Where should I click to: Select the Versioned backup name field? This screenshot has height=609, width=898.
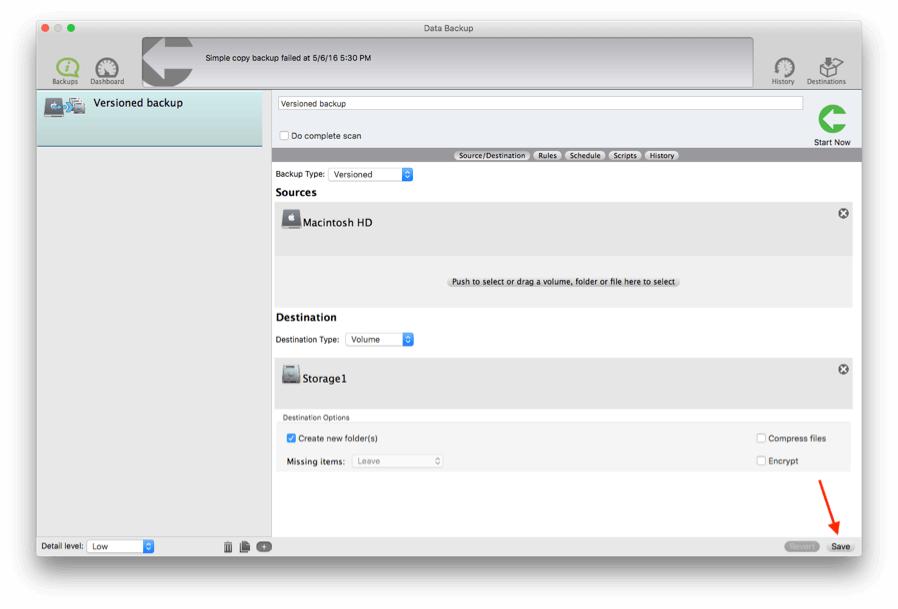[x=540, y=103]
